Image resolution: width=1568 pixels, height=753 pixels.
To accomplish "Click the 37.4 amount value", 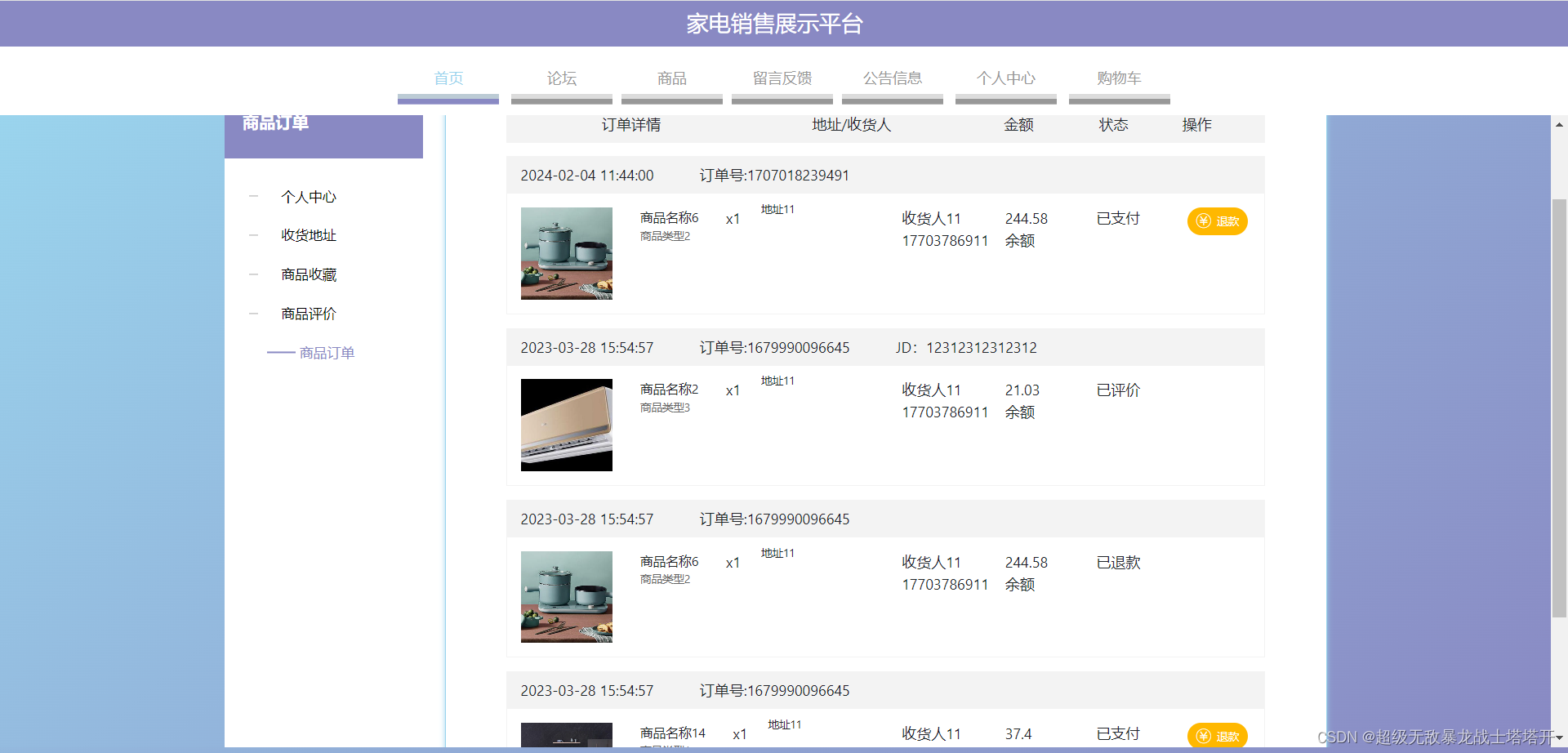I will (1018, 734).
